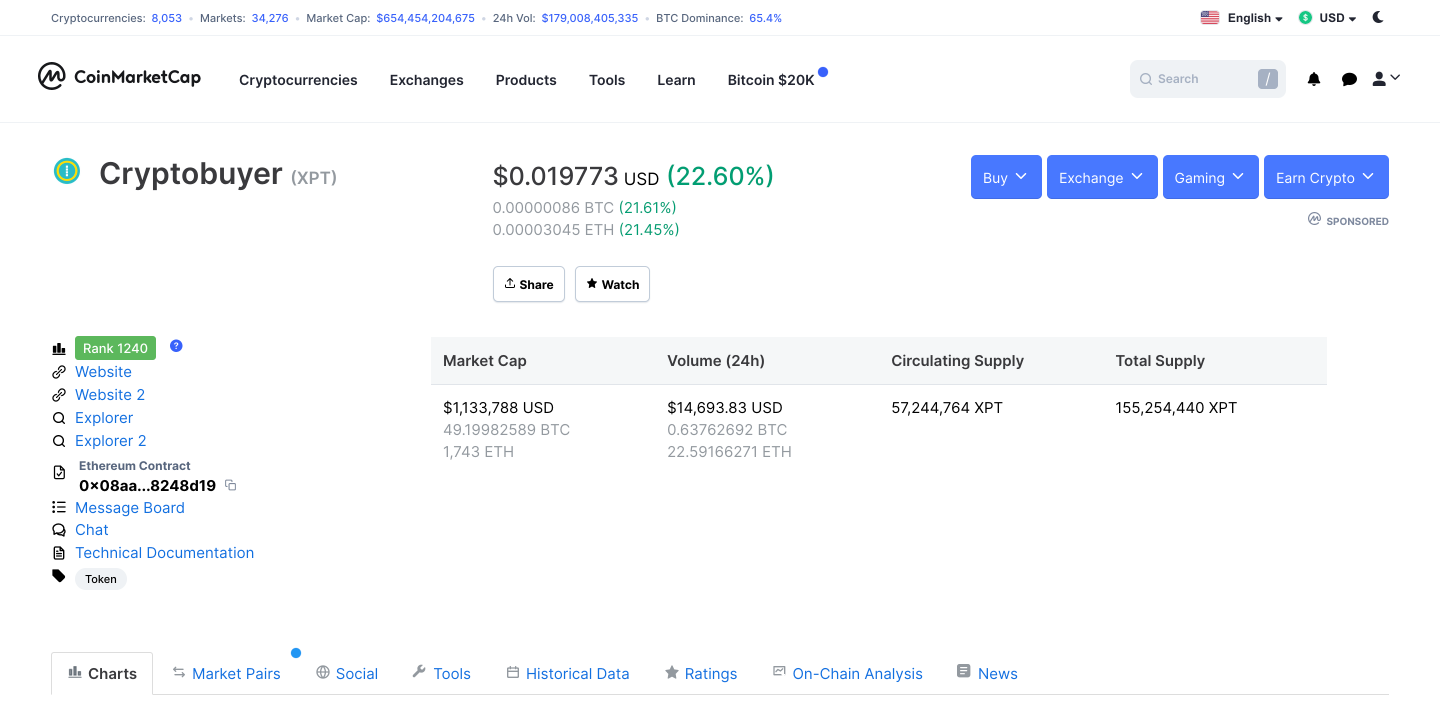Click the $1,133,788 USD market cap value

(x=498, y=407)
